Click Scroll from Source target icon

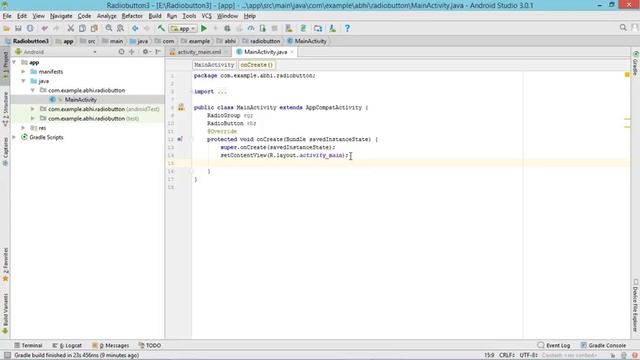point(121,52)
